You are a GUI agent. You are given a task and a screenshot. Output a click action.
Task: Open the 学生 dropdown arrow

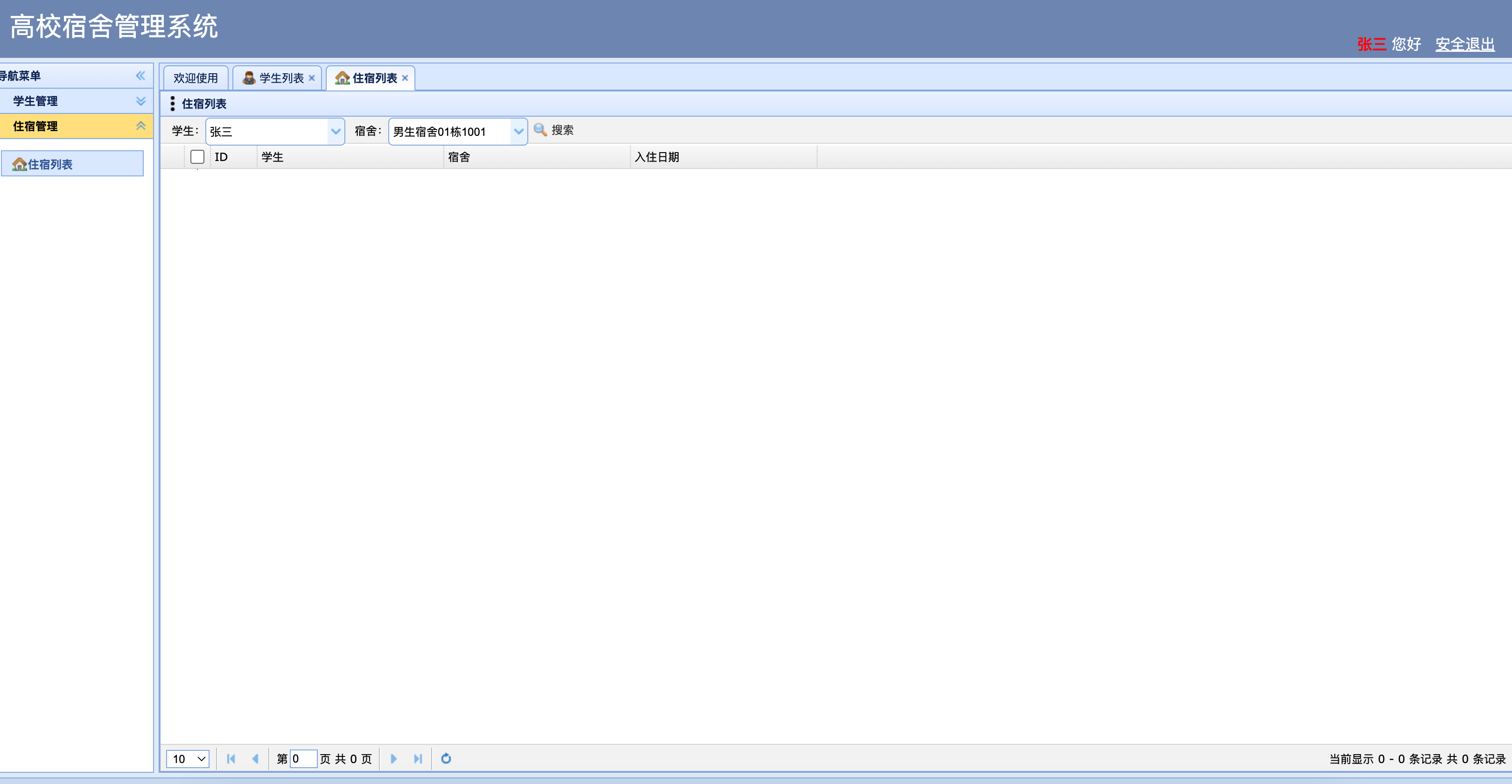click(x=336, y=132)
